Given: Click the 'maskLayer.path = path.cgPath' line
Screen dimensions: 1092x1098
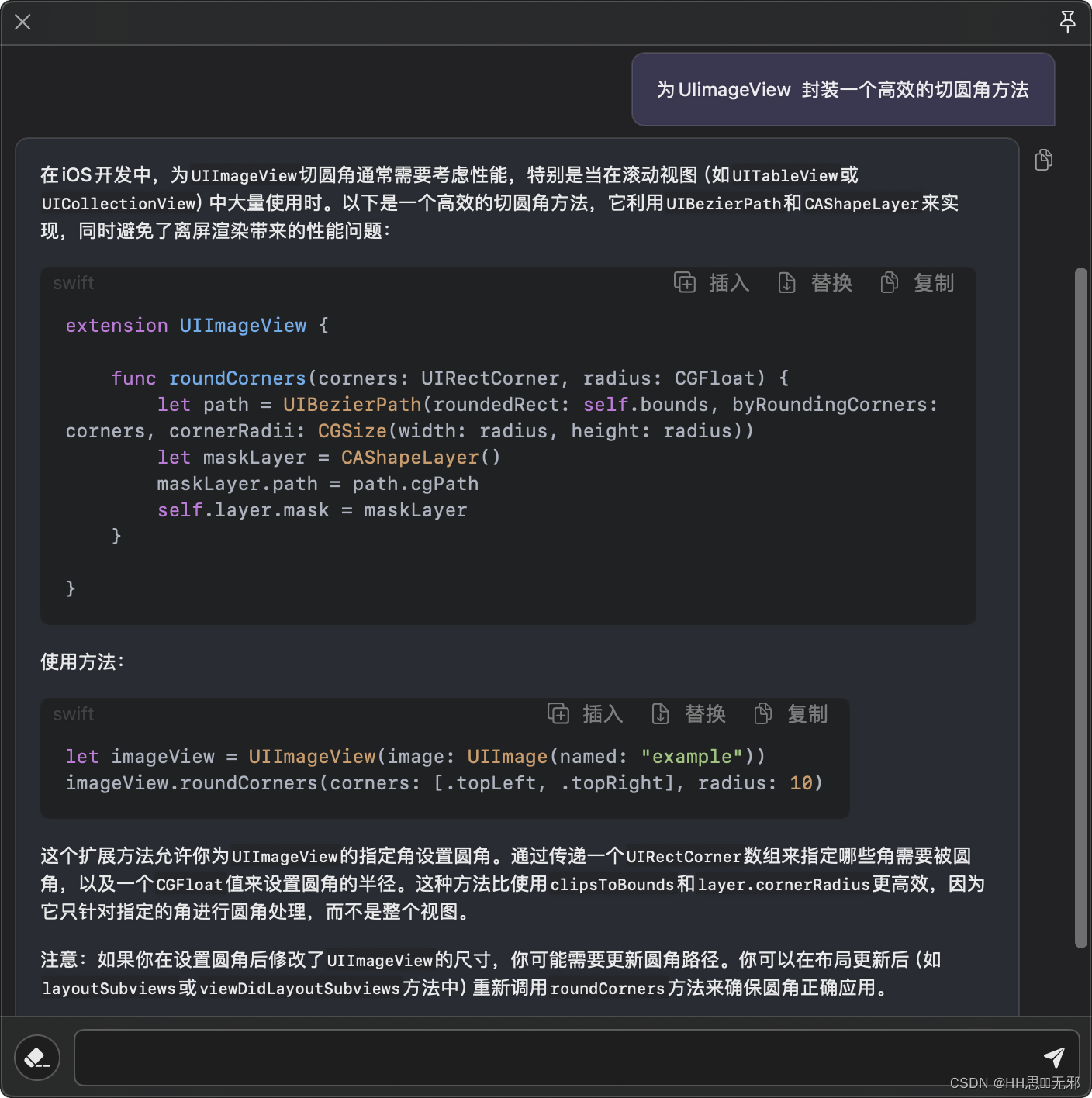Looking at the screenshot, I should pos(318,484).
